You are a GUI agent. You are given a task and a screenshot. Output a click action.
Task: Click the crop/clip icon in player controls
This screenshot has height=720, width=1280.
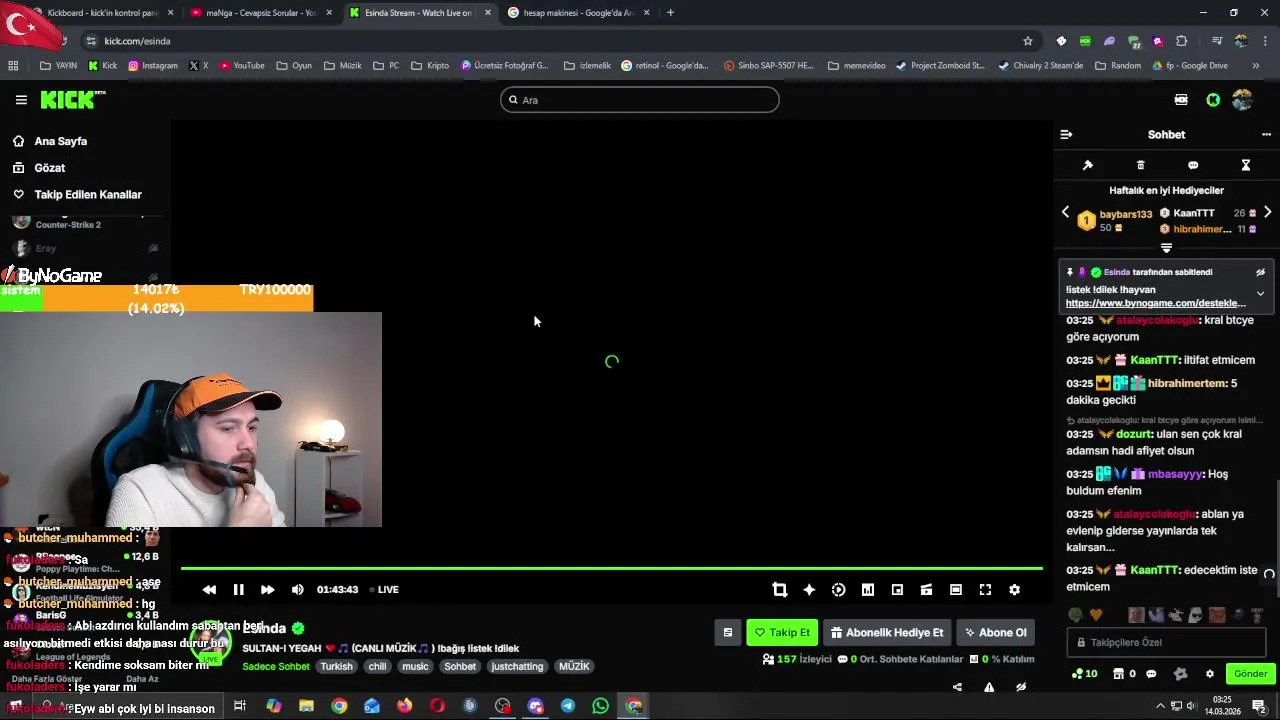coord(780,590)
